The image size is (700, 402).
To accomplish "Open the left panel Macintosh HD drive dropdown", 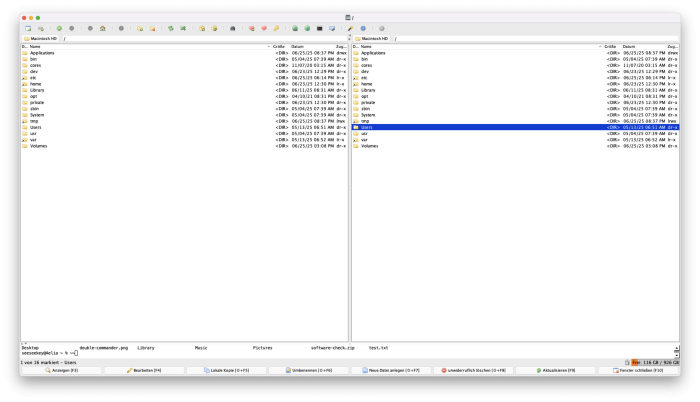I will point(40,38).
